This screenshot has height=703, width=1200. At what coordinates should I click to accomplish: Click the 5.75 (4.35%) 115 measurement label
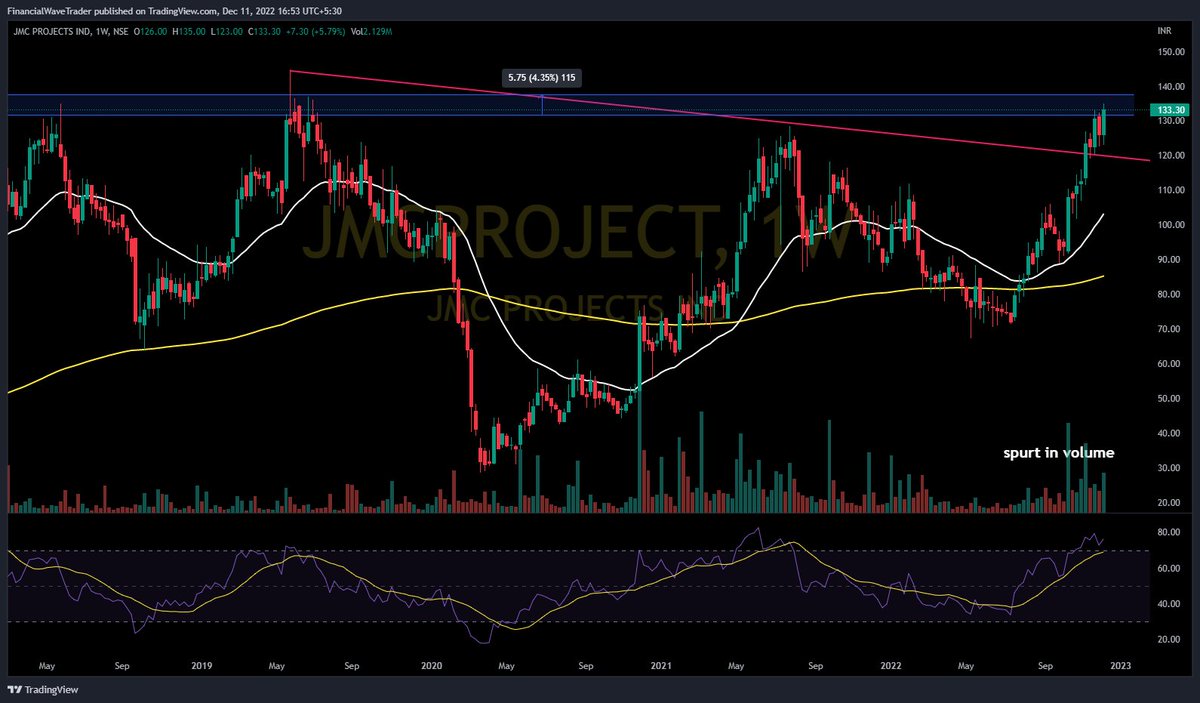pyautogui.click(x=542, y=77)
